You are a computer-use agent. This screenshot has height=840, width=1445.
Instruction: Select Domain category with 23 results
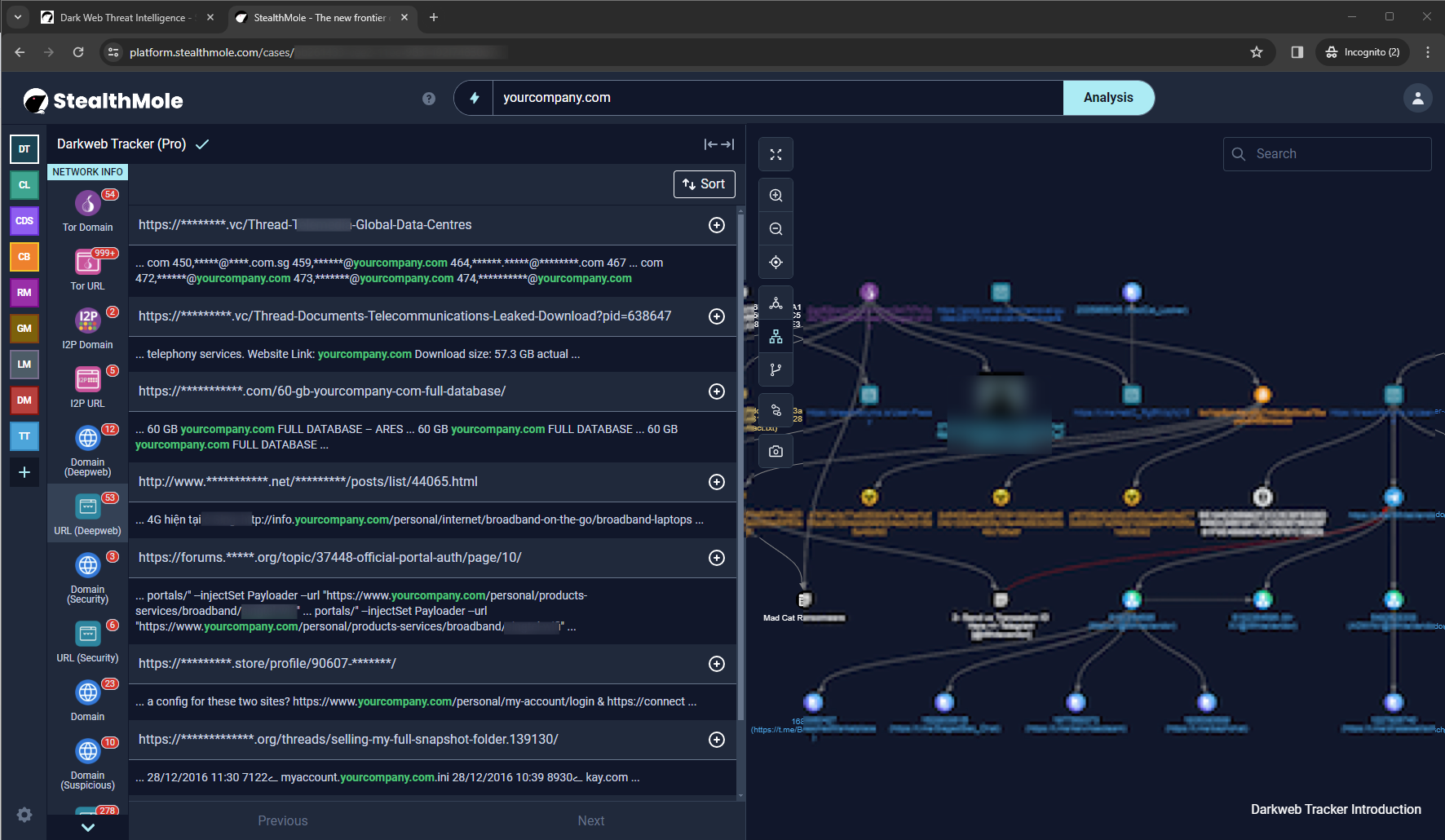tap(88, 700)
